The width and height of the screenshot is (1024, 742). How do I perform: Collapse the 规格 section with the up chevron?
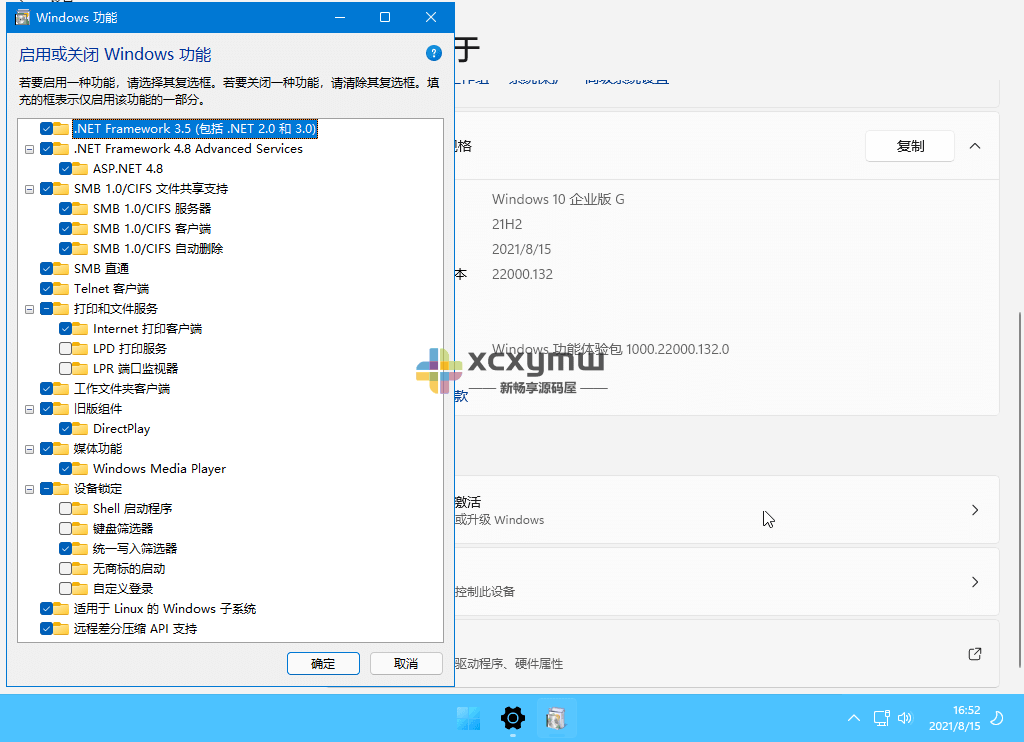coord(975,146)
